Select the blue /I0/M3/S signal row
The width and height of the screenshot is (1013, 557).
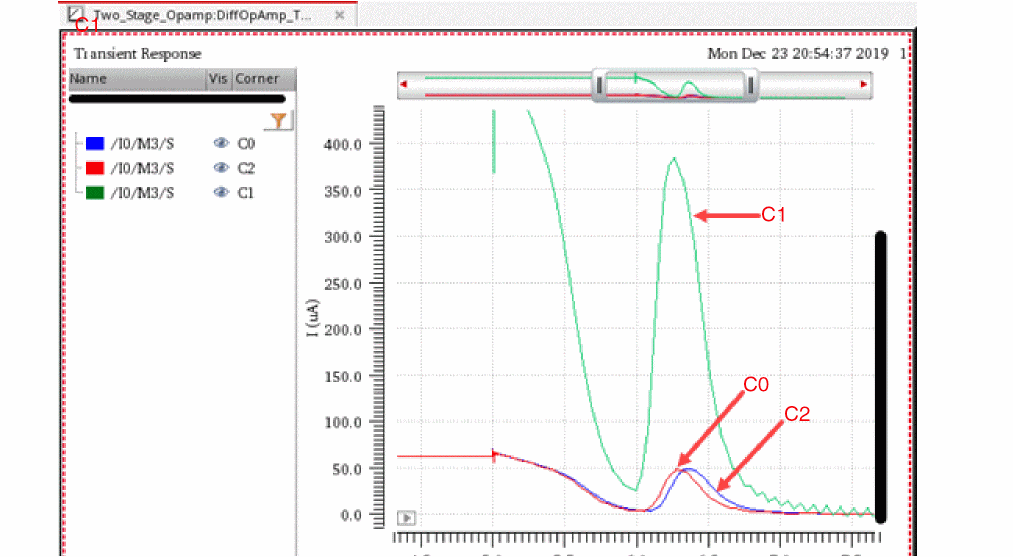coord(171,143)
